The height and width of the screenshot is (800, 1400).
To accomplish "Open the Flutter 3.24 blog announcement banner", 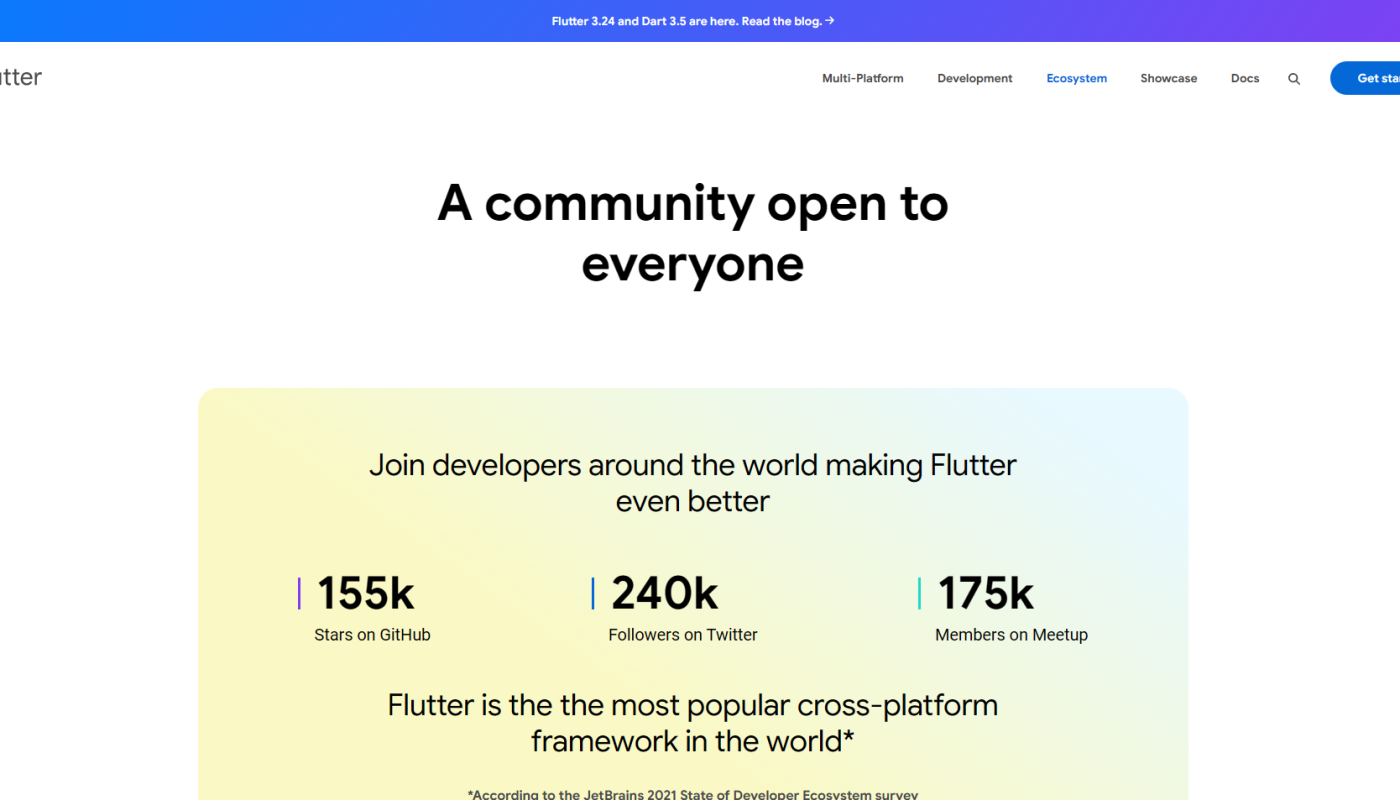I will [693, 21].
